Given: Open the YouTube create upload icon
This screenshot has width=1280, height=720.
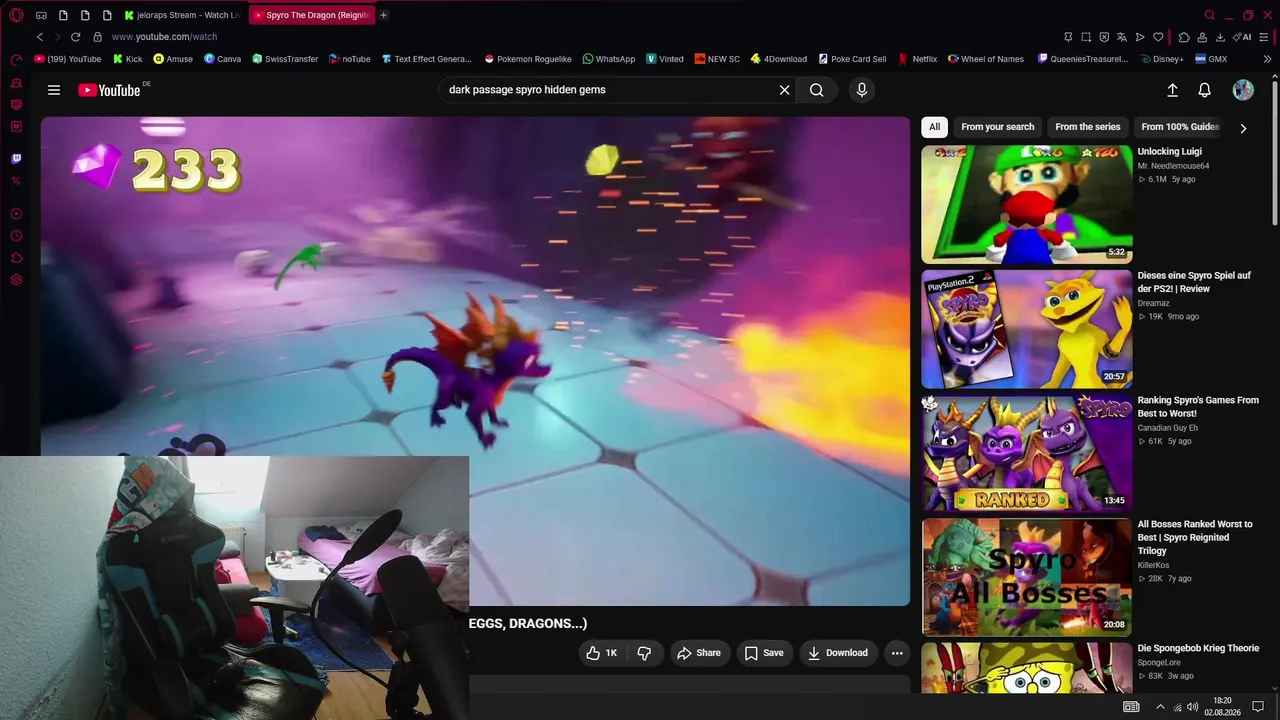Looking at the screenshot, I should 1173,90.
